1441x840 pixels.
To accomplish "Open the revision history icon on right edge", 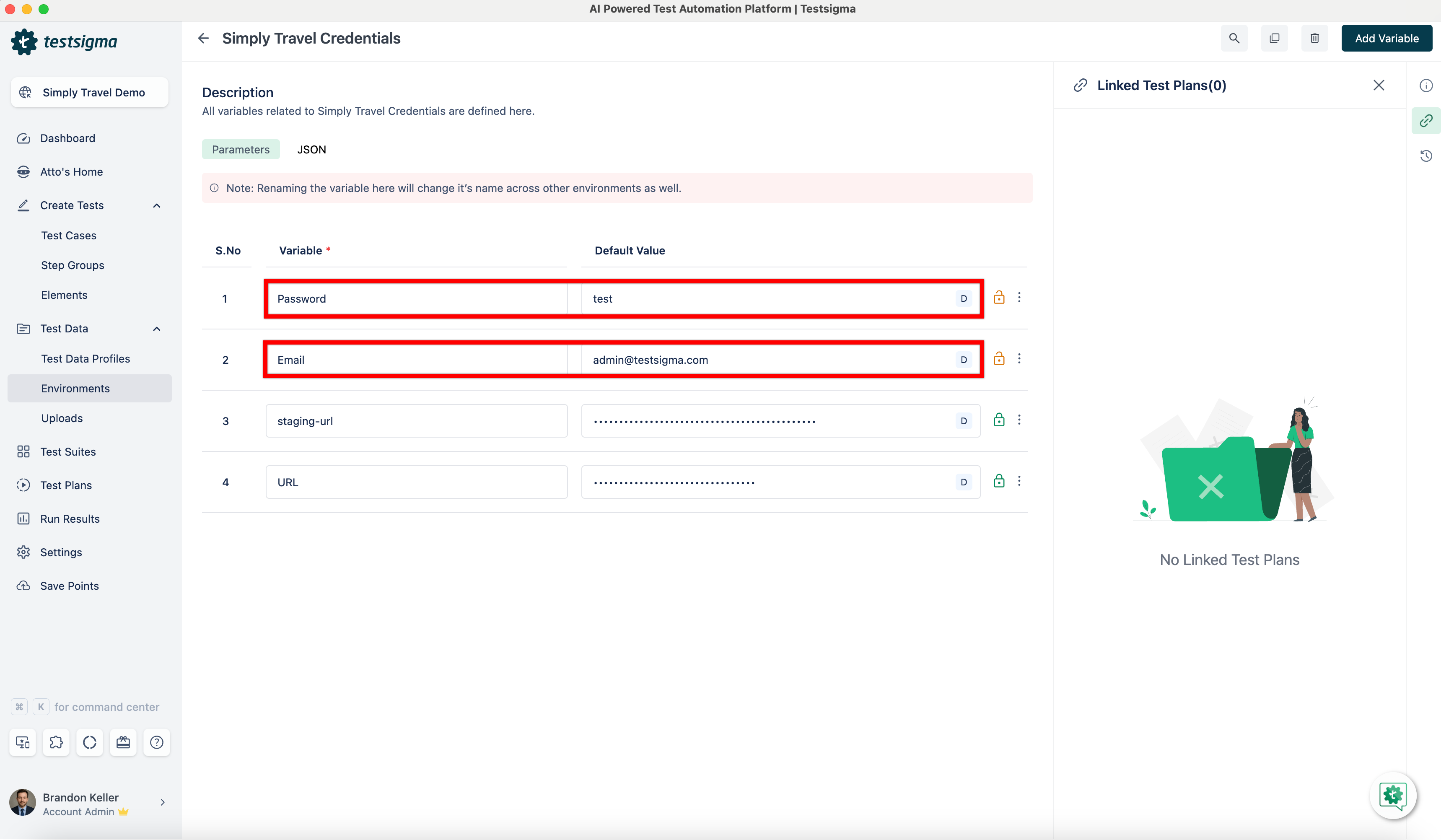I will pyautogui.click(x=1425, y=156).
